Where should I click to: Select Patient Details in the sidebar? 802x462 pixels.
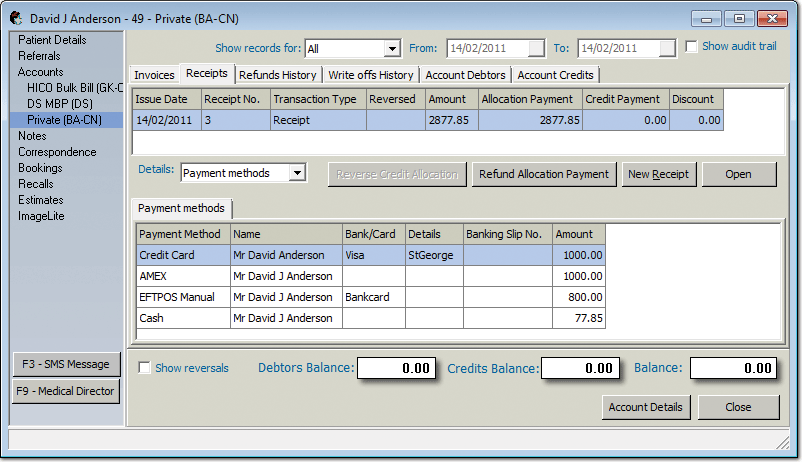pyautogui.click(x=52, y=40)
